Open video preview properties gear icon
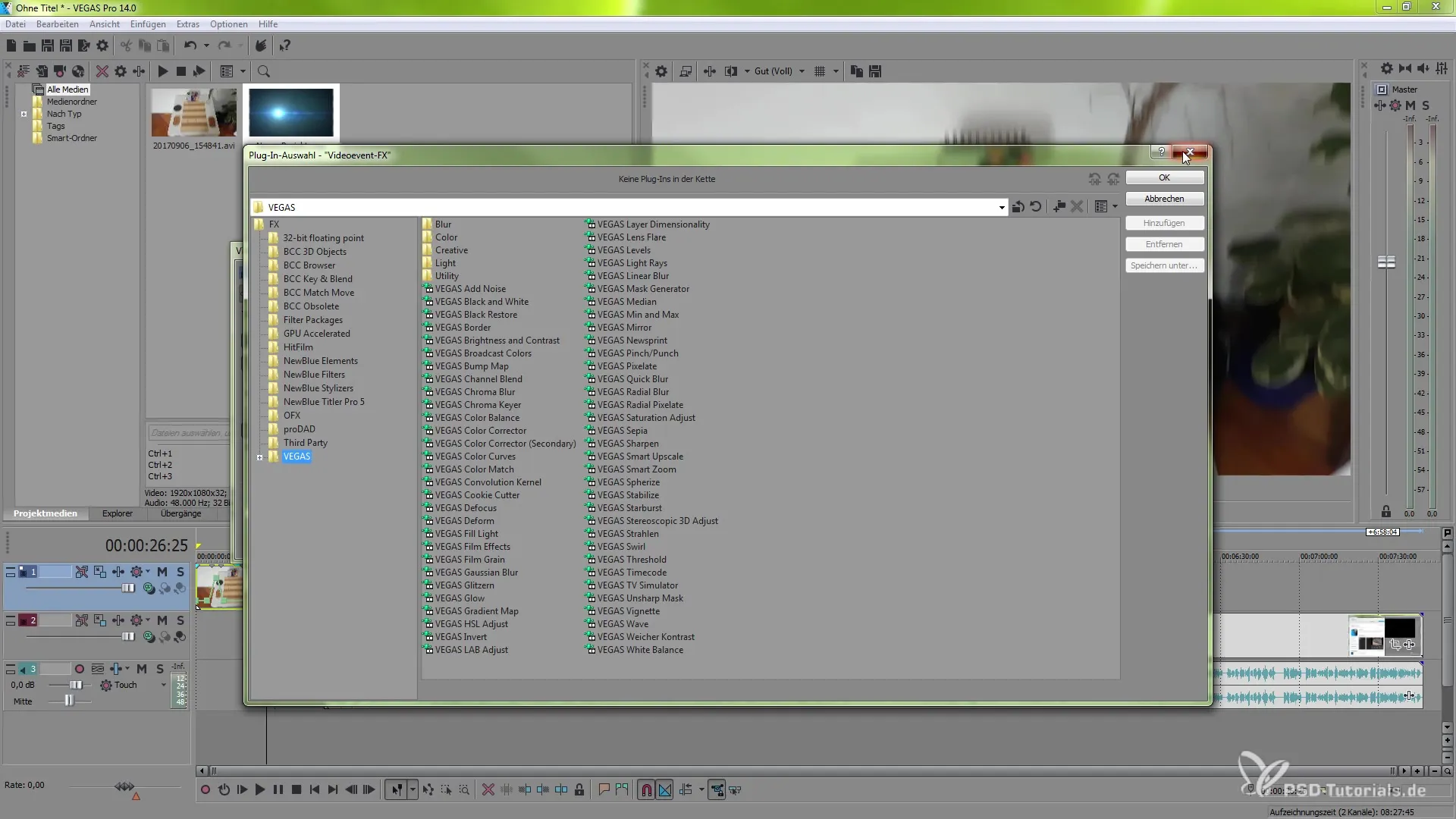This screenshot has height=819, width=1456. pos(661,71)
